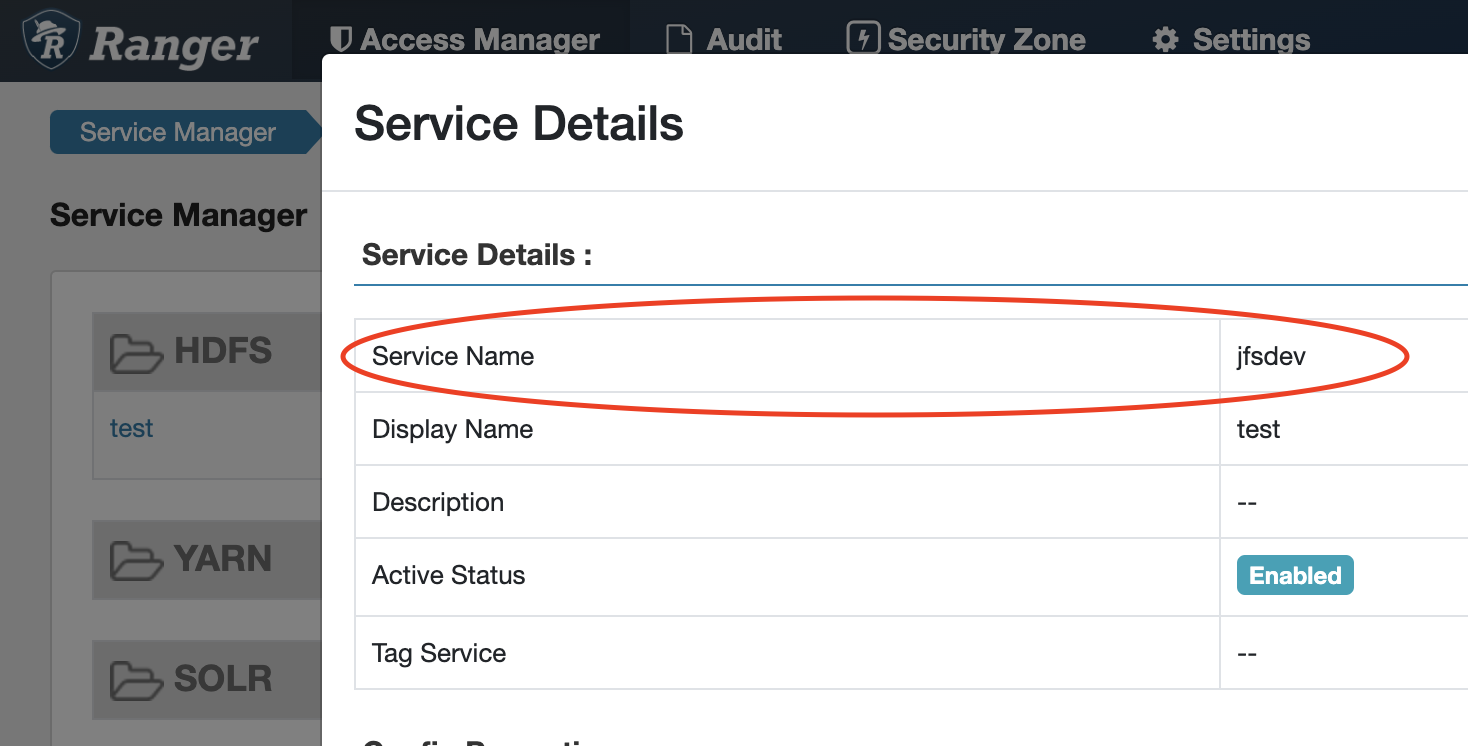The width and height of the screenshot is (1468, 746).
Task: Click the Ranger shield logo icon
Action: click(x=51, y=40)
